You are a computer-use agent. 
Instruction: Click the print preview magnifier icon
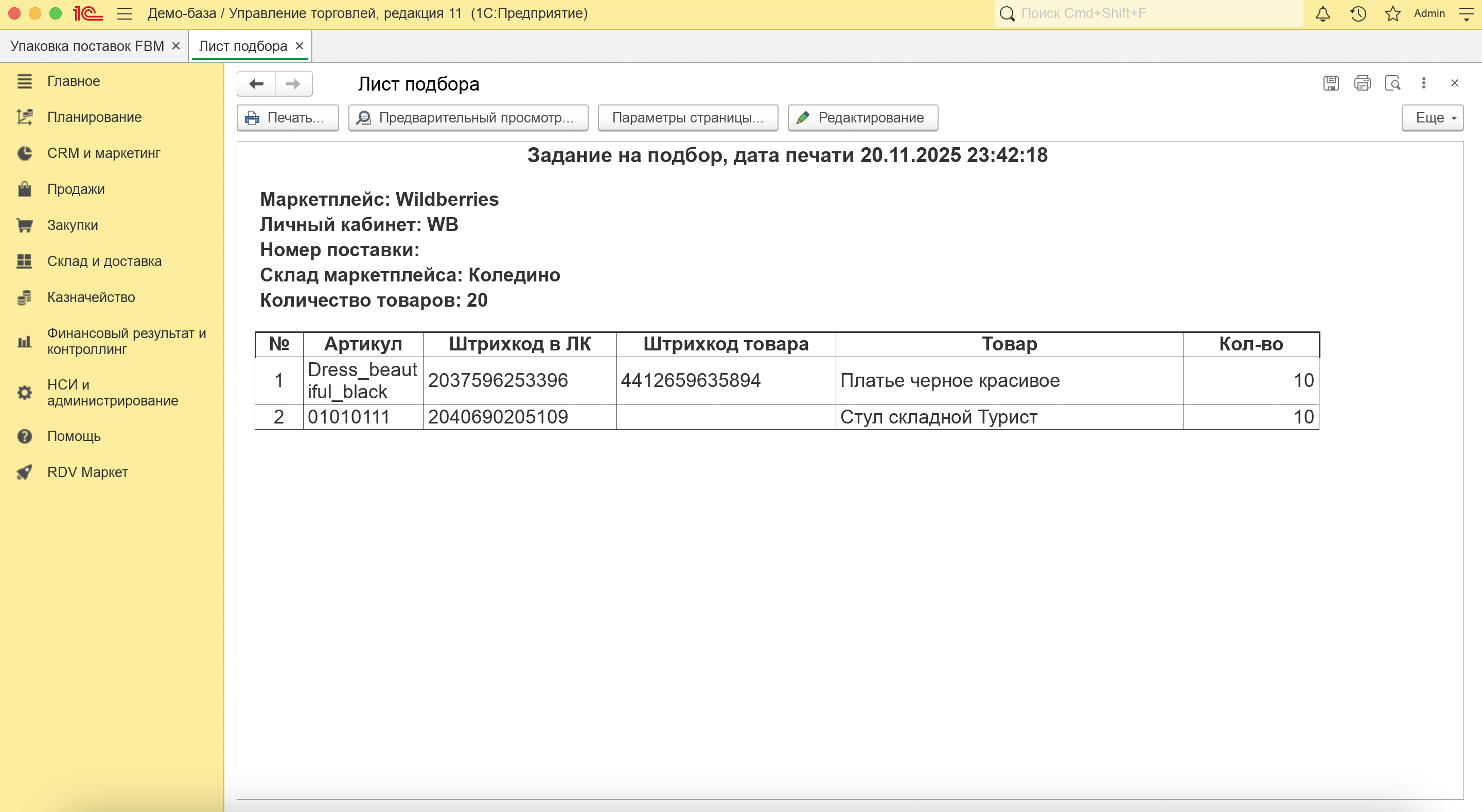coord(1393,83)
